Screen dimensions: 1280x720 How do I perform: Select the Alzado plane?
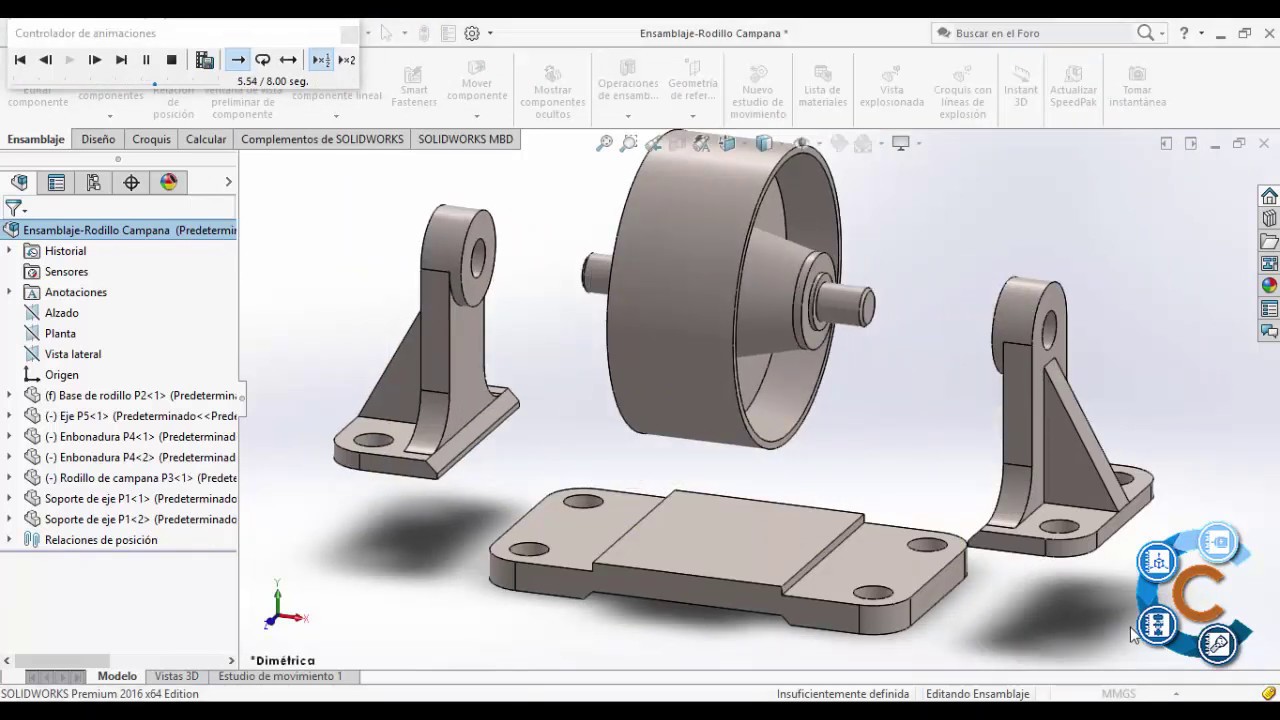coord(61,313)
